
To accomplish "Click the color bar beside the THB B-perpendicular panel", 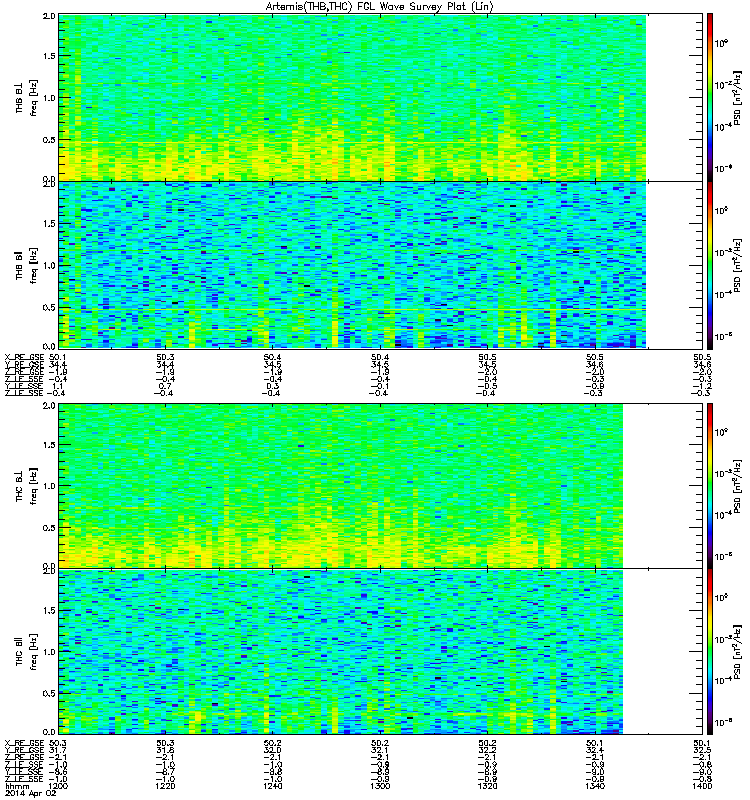I will [x=710, y=97].
